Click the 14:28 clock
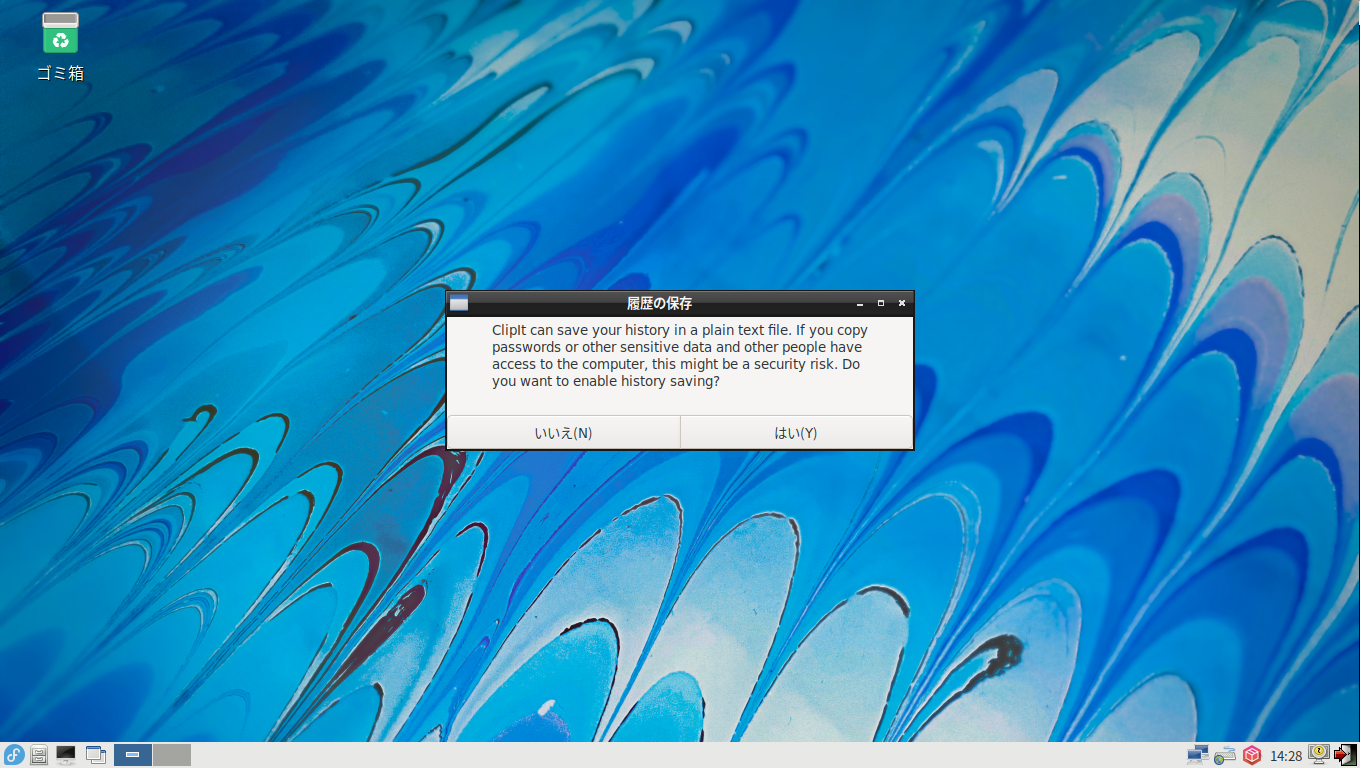Screen dimensions: 1360x768 (1286, 756)
